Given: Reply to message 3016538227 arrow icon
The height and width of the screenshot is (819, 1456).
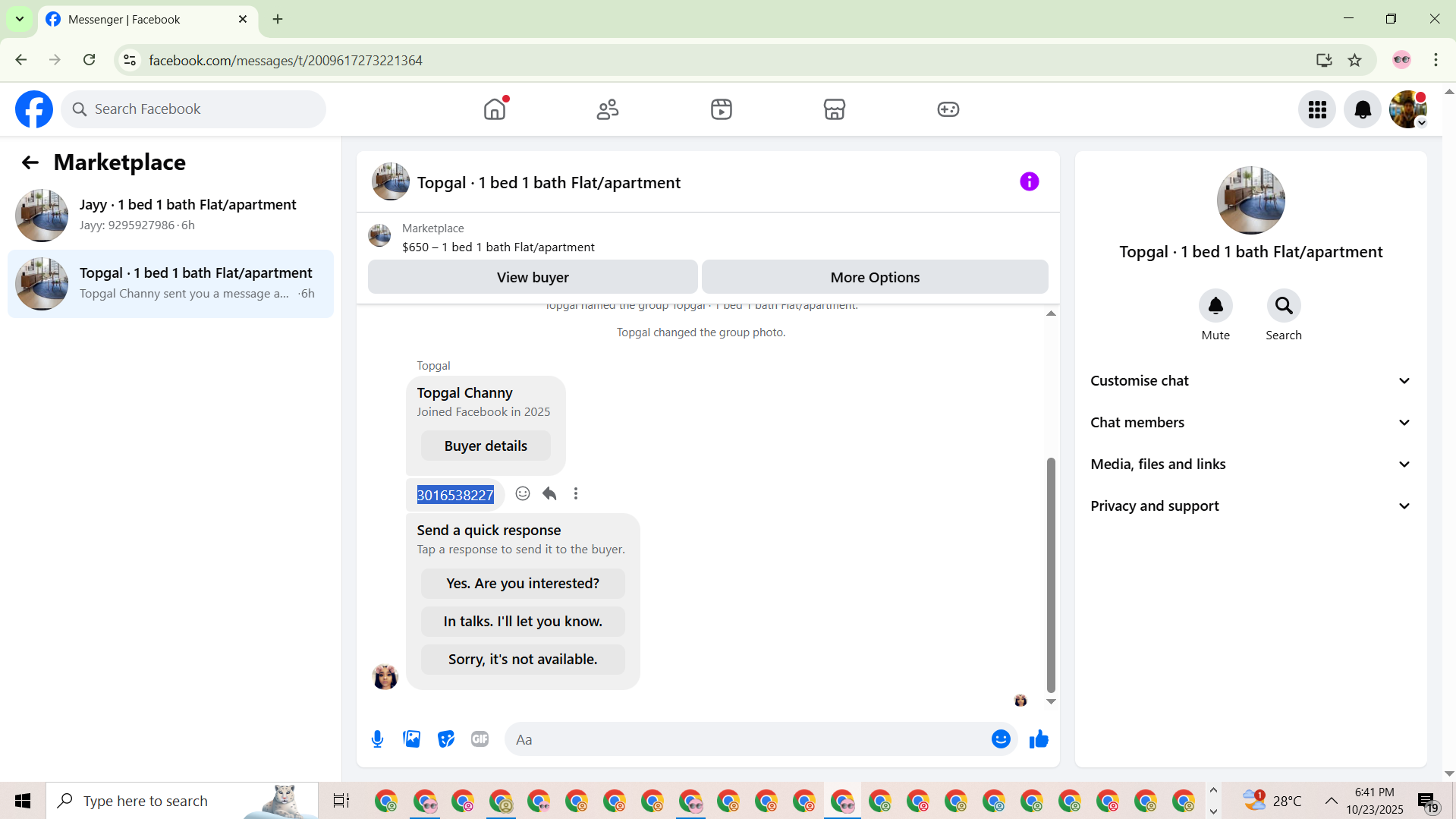Looking at the screenshot, I should point(549,494).
